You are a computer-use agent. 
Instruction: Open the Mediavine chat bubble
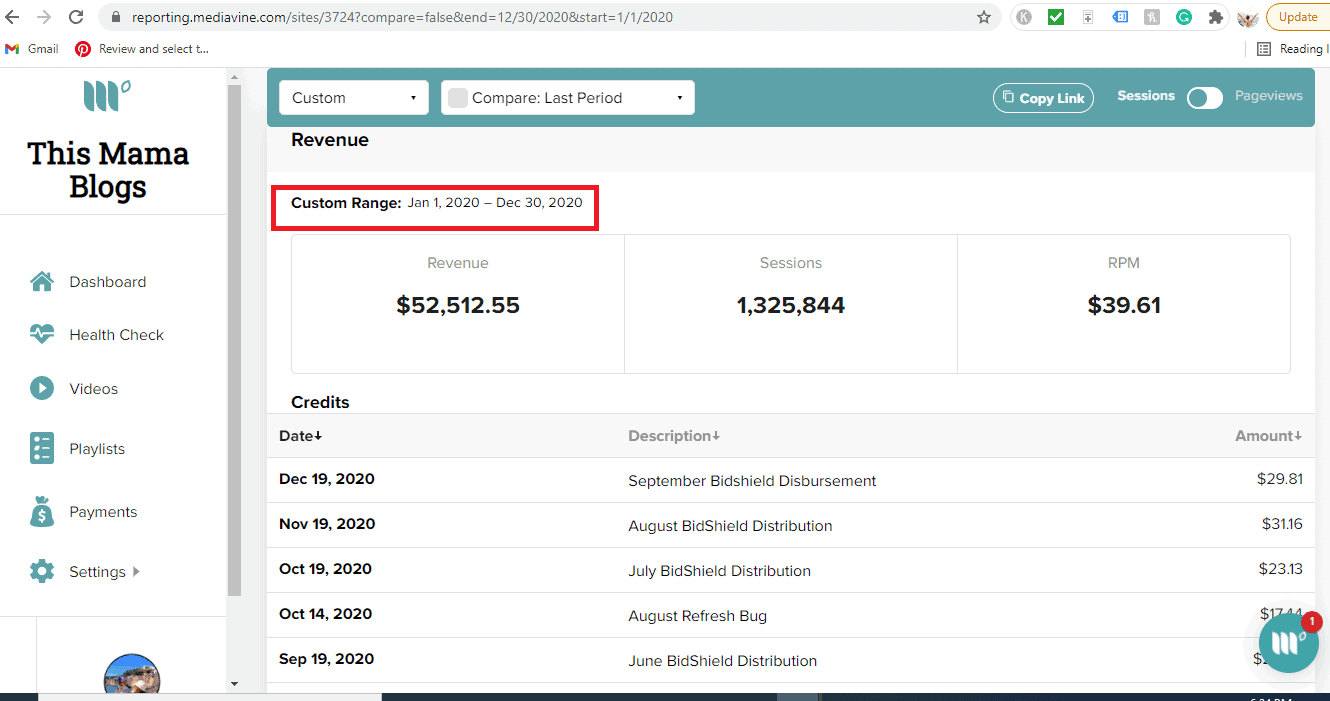coord(1288,643)
